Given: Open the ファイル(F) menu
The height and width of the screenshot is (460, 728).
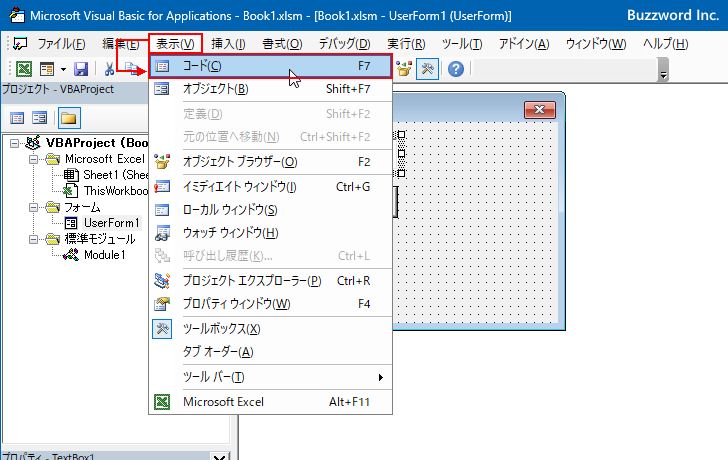Looking at the screenshot, I should coord(61,44).
